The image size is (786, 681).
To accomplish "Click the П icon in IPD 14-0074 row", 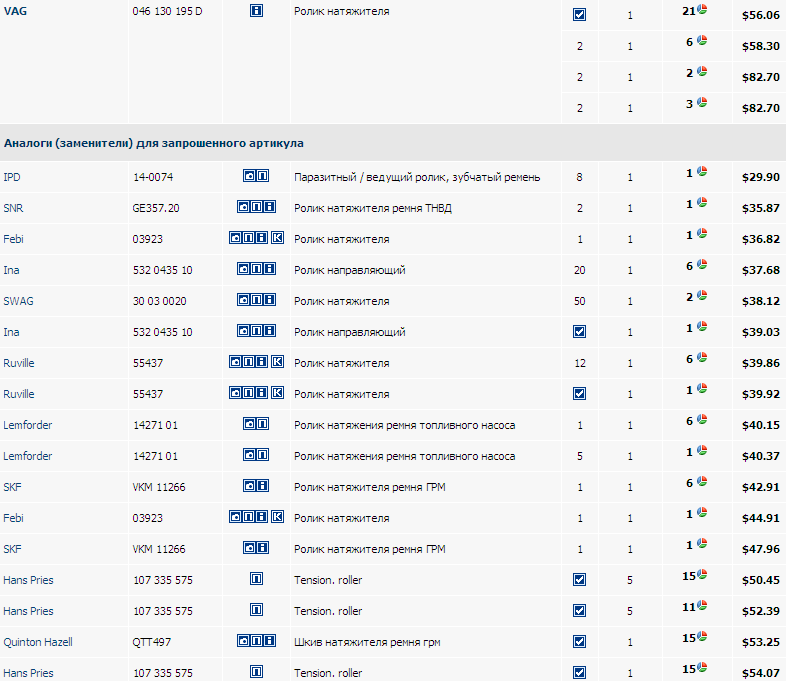I will pos(263,175).
